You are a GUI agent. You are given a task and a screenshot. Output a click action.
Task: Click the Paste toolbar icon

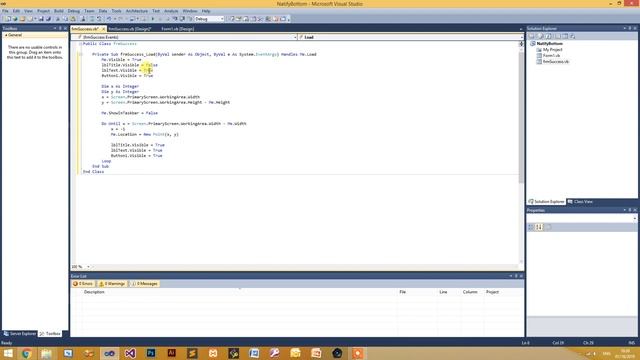(73, 19)
